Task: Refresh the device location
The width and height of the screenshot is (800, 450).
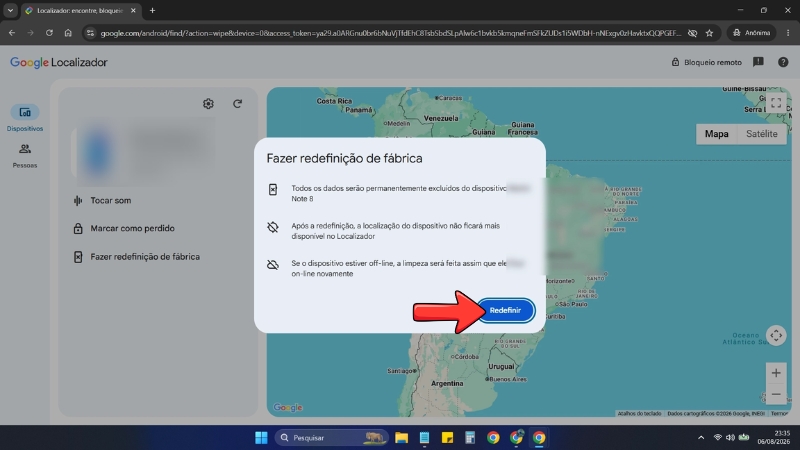Action: (237, 104)
